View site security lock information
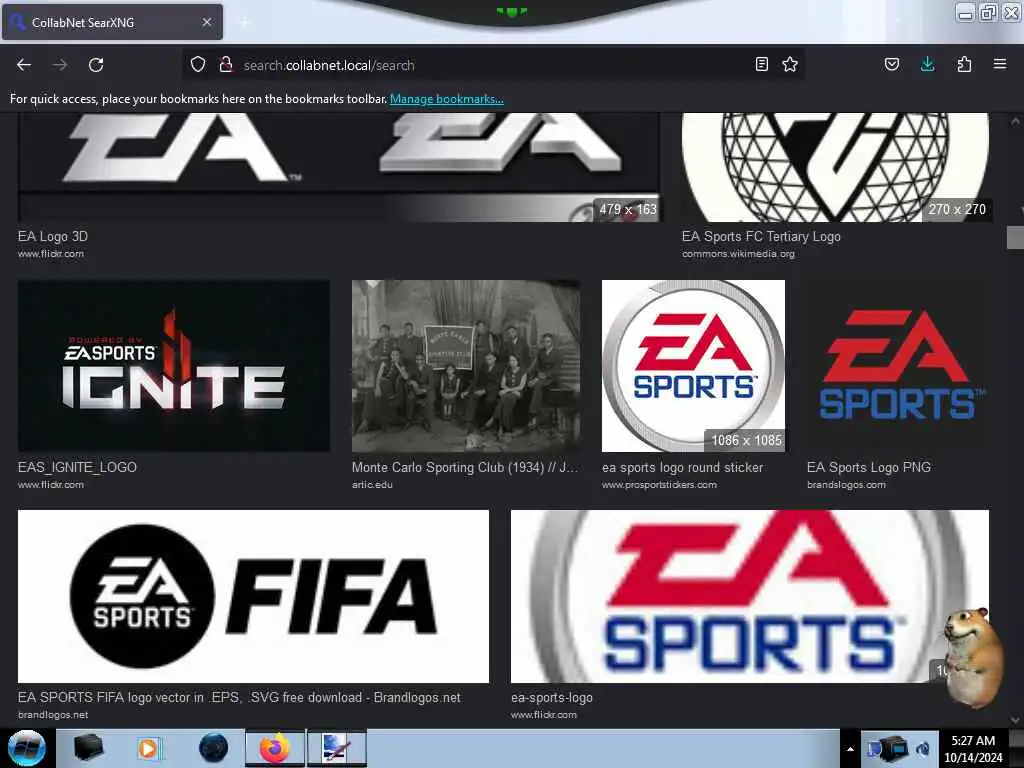 226,64
